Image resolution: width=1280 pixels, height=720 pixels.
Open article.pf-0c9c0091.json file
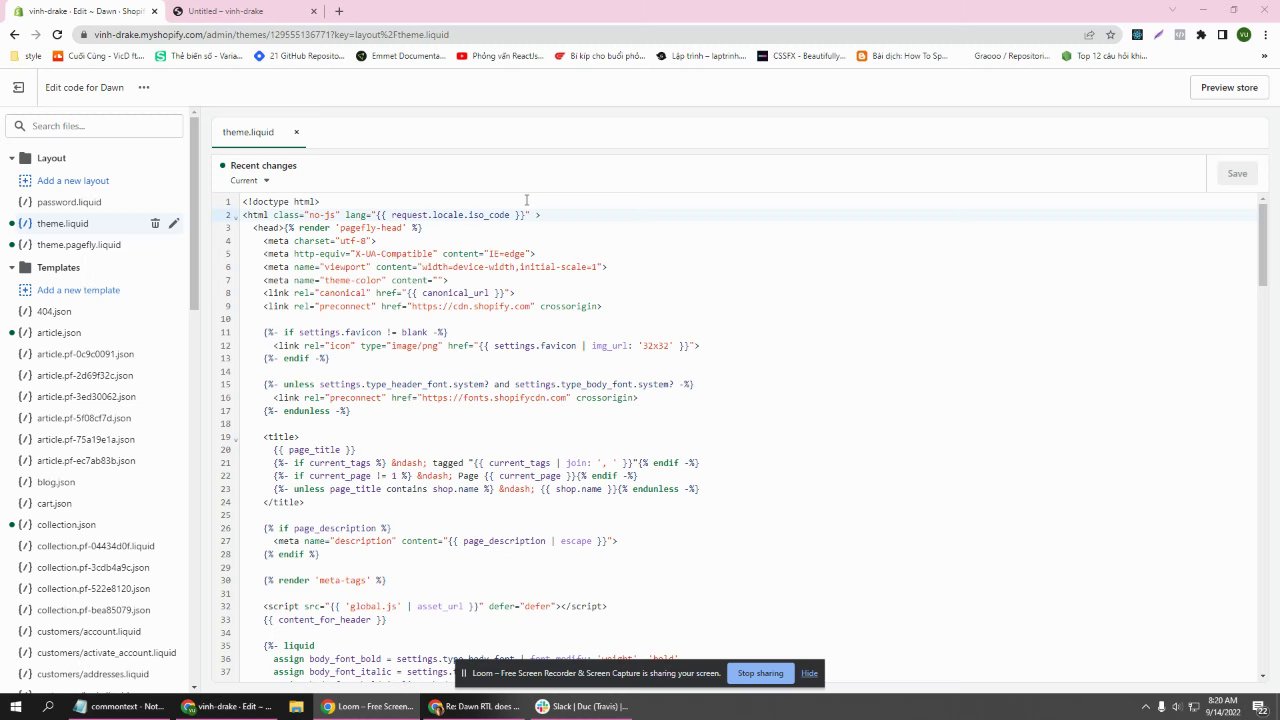click(x=85, y=354)
